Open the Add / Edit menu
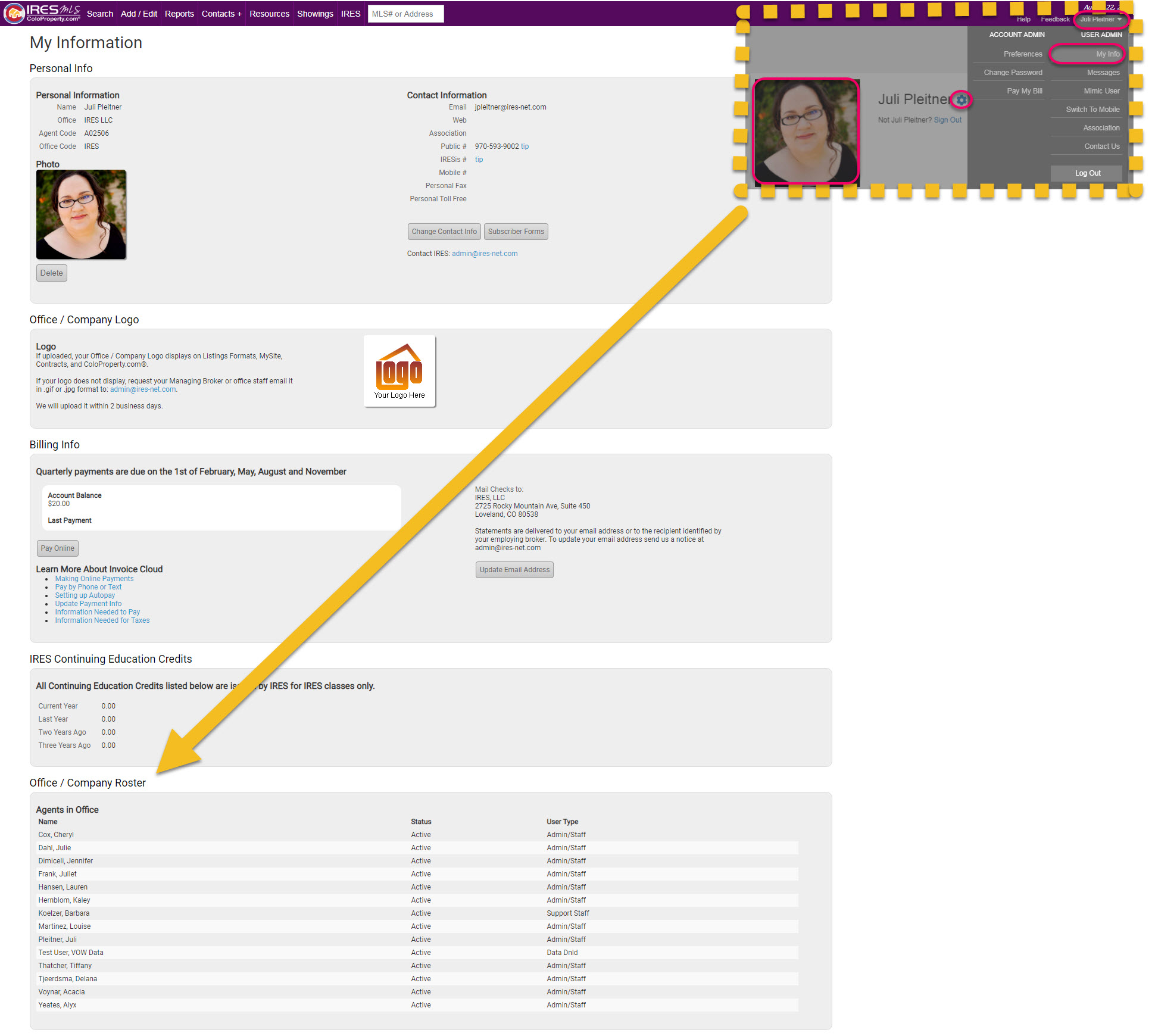The width and height of the screenshot is (1155, 1036). tap(139, 14)
